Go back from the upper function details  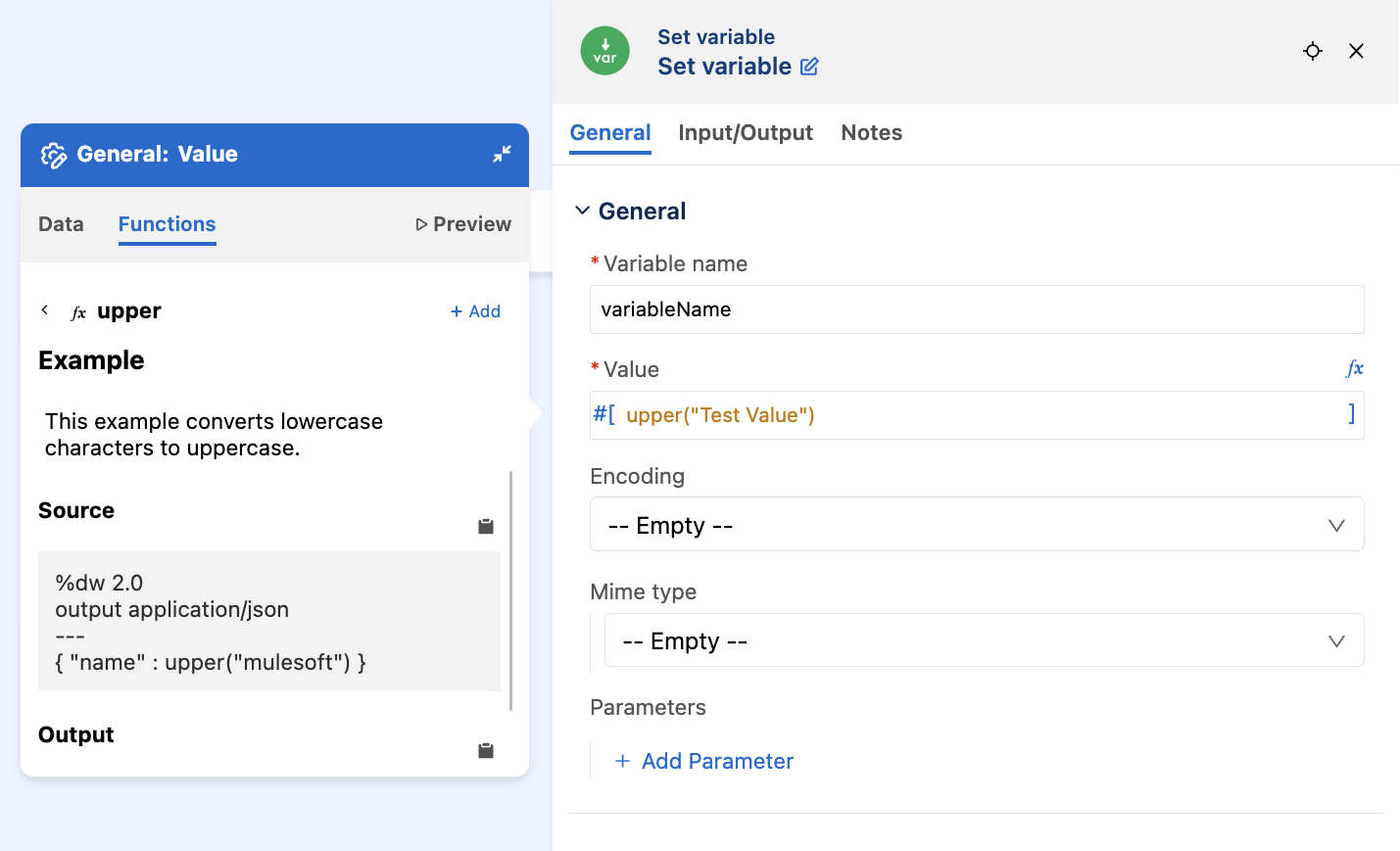coord(44,309)
